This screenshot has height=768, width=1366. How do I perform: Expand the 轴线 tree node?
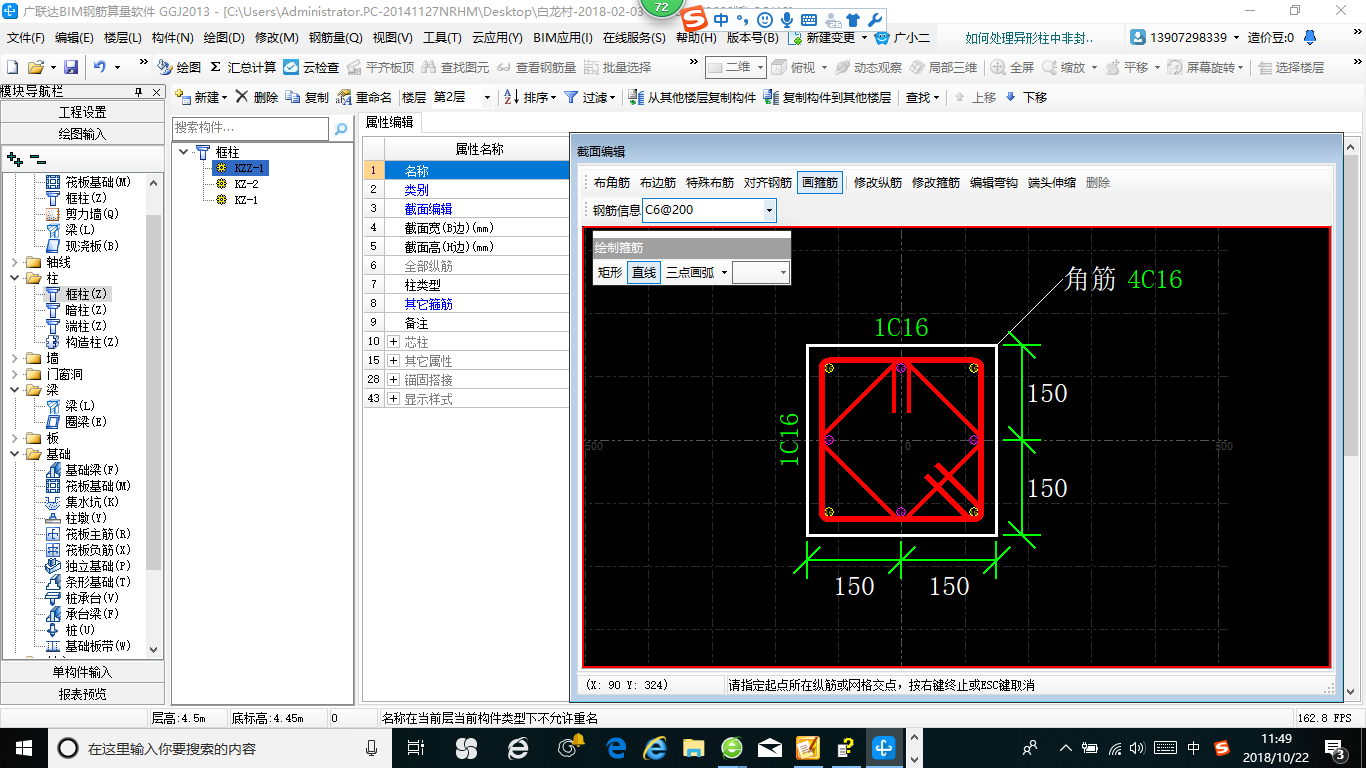click(14, 262)
